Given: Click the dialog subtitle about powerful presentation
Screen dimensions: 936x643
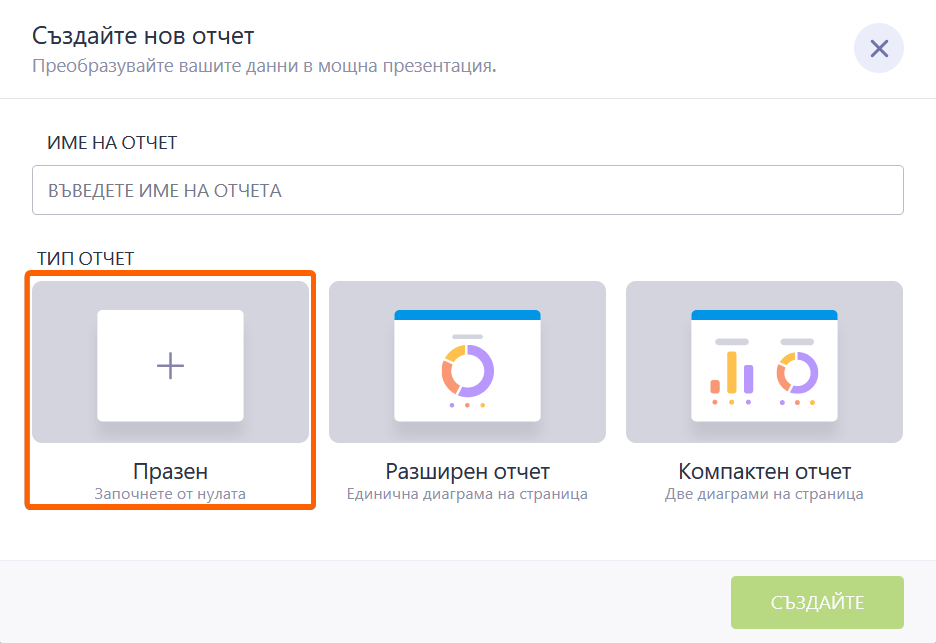Looking at the screenshot, I should tap(264, 67).
